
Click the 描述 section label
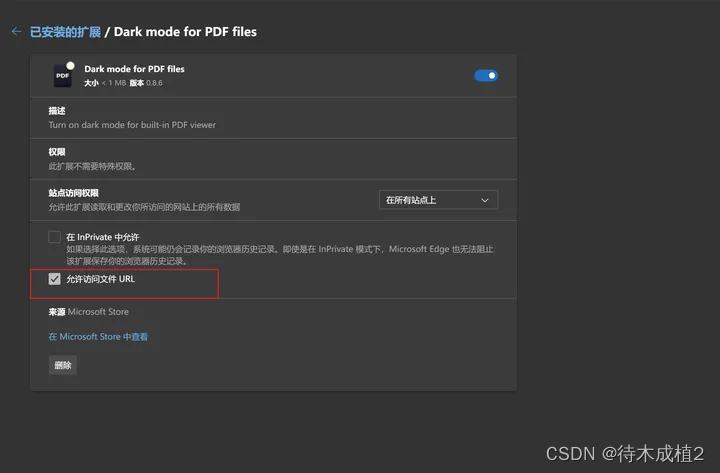coord(57,111)
